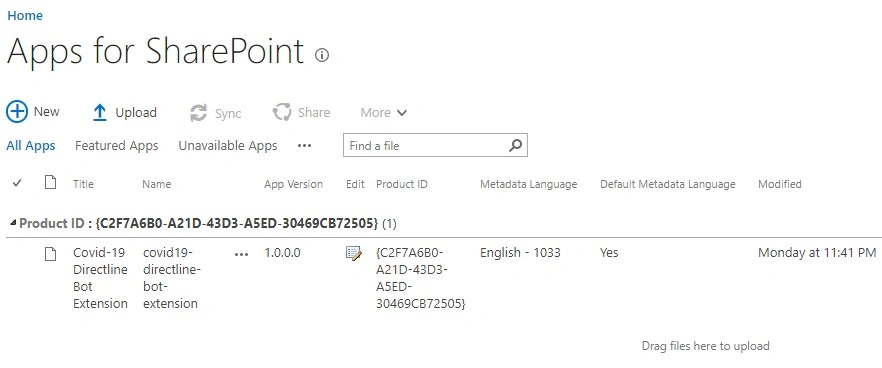Open ellipsis menu for covid19-directline-bot-extension
882x368 pixels.
241,254
